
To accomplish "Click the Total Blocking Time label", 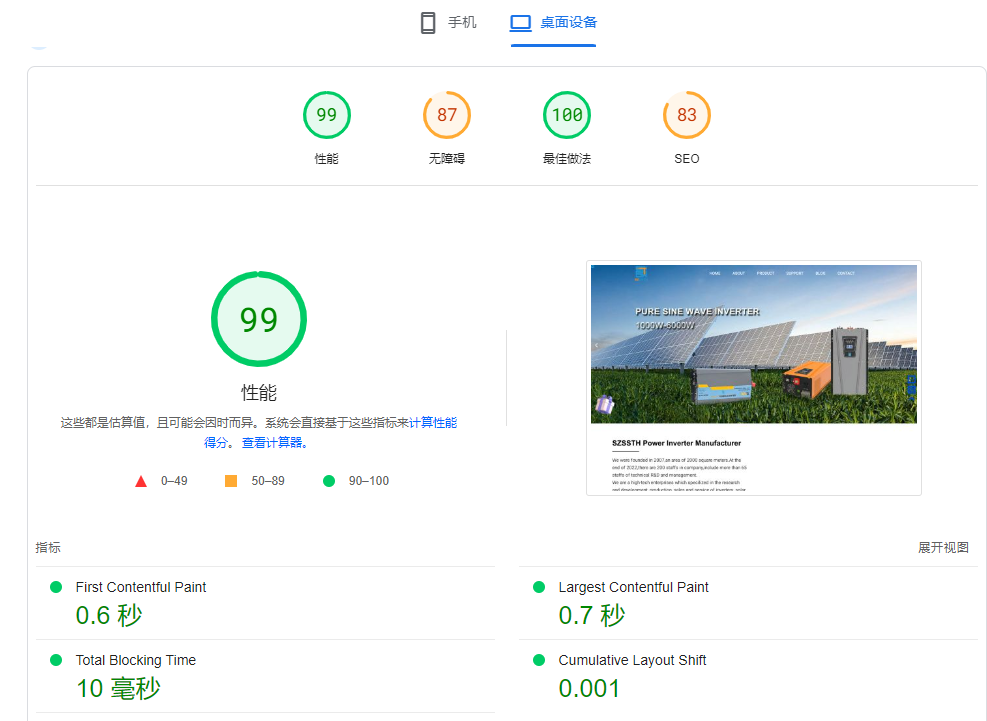I will pos(135,660).
